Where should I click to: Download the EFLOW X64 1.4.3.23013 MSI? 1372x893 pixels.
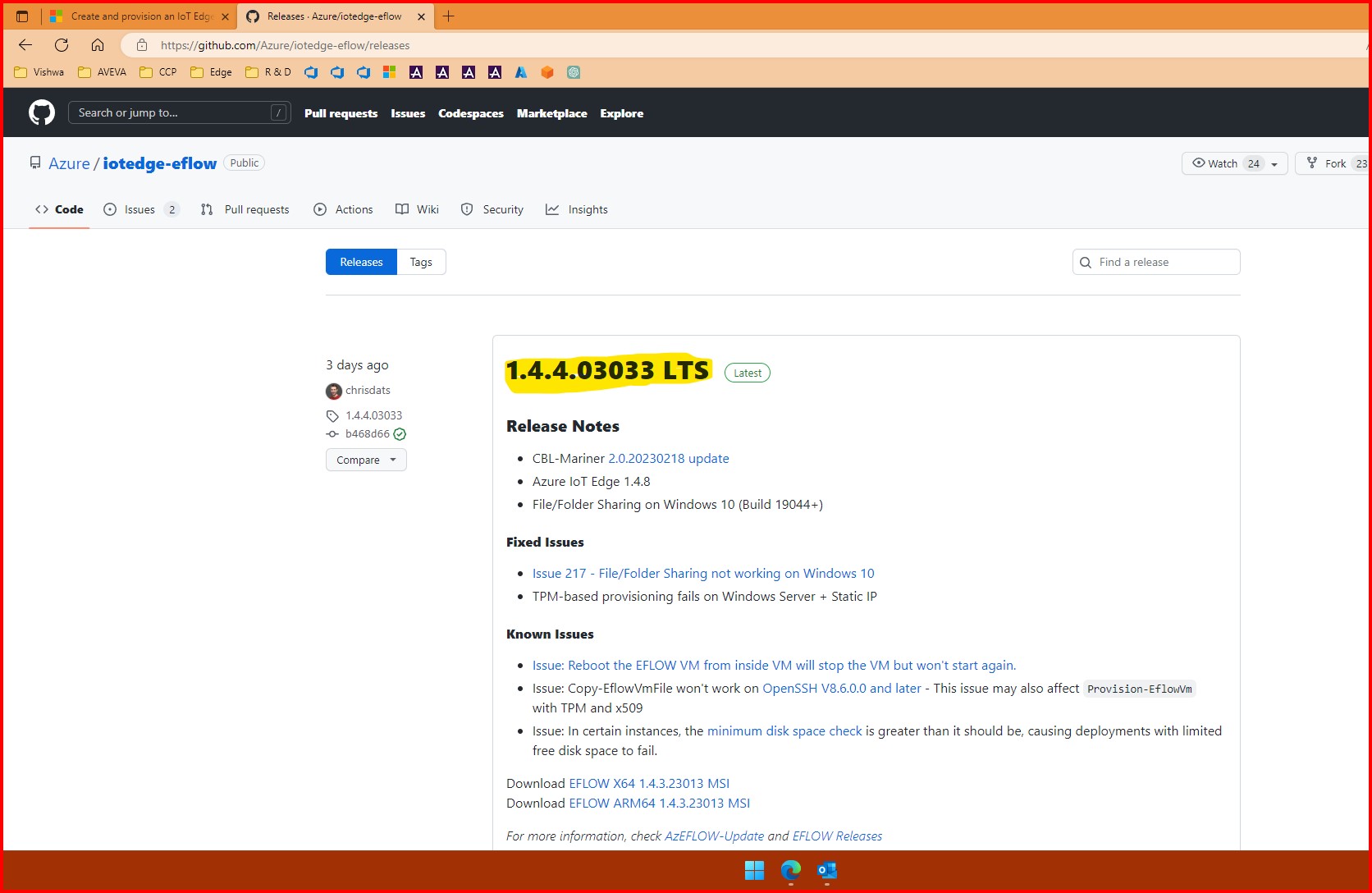point(649,783)
